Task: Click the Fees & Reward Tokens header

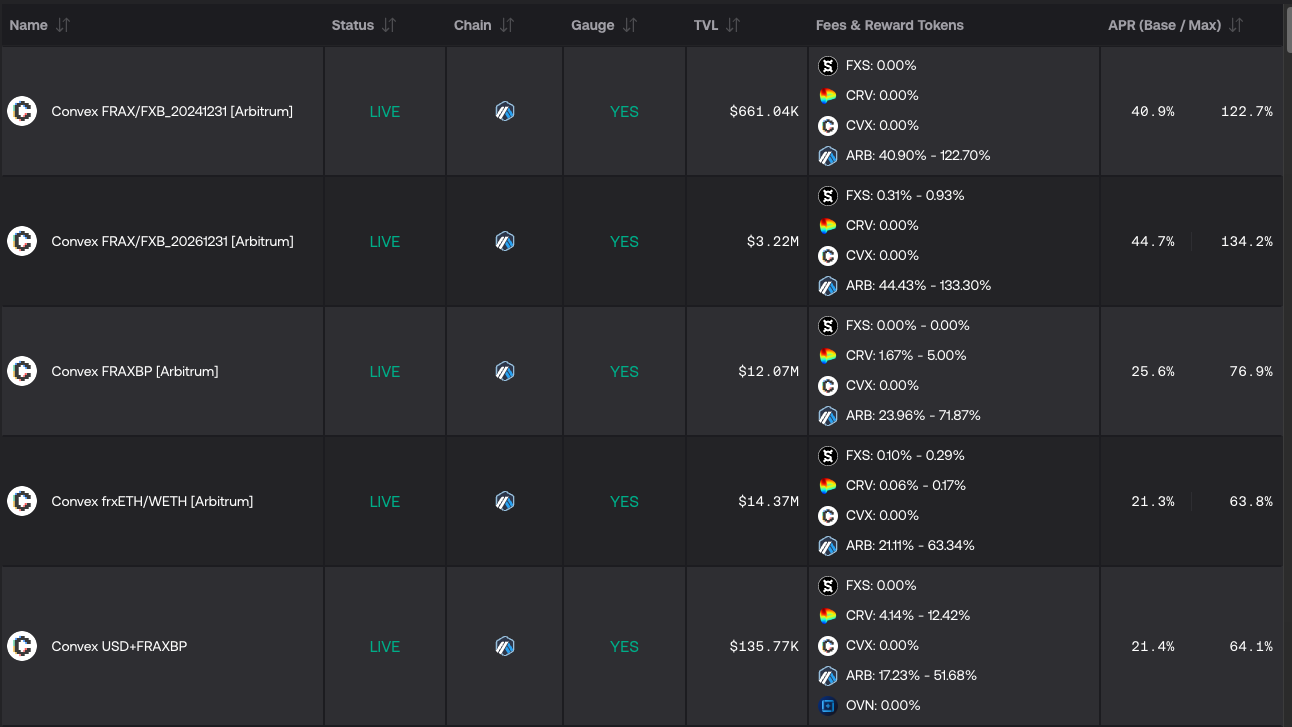Action: pyautogui.click(x=889, y=25)
